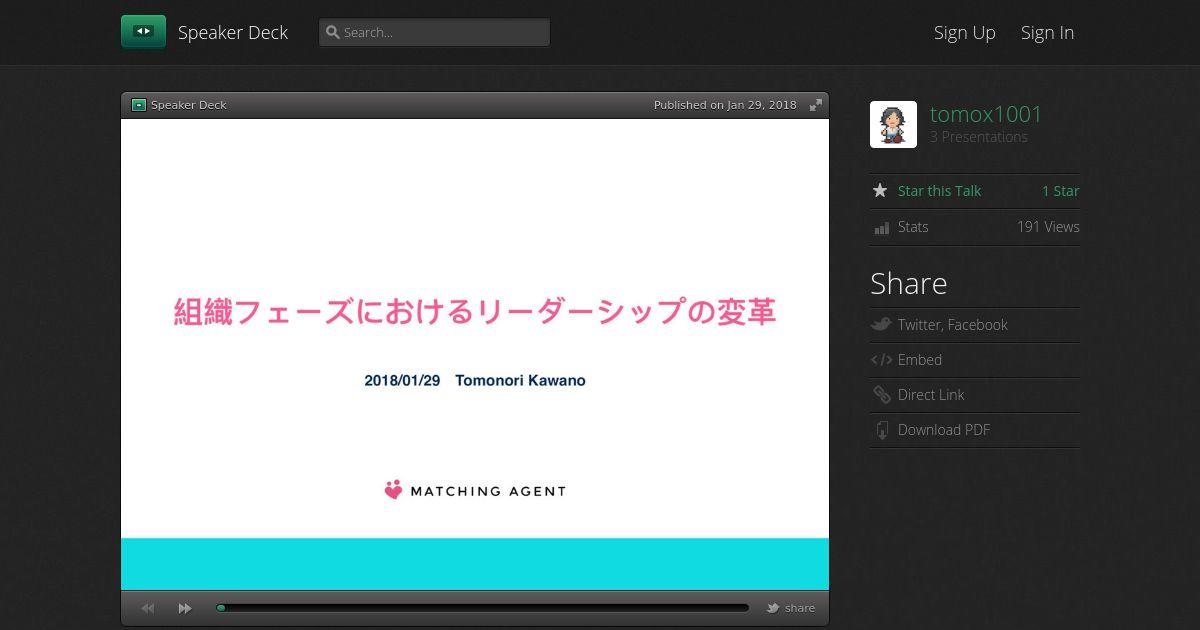
Task: Click the star icon beside Star this Talk
Action: tap(880, 190)
